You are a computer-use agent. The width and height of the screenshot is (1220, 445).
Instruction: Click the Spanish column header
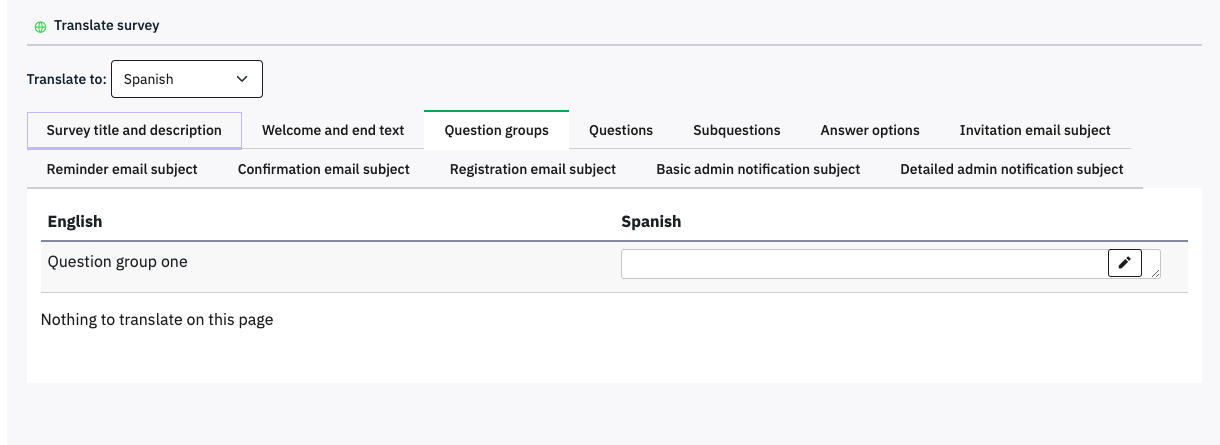pyautogui.click(x=651, y=221)
